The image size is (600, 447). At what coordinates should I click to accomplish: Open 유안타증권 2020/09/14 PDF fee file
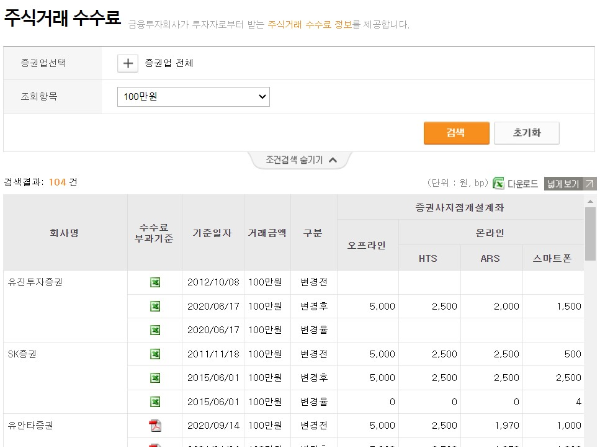tap(155, 426)
